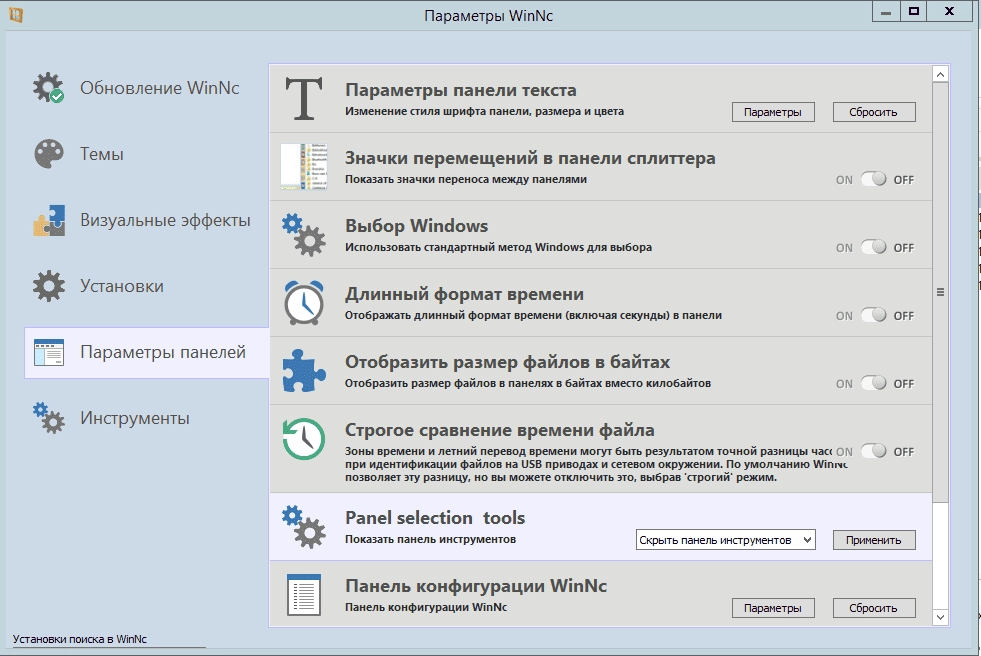Click the Строгое сравнение времени файла heading

coord(499,430)
